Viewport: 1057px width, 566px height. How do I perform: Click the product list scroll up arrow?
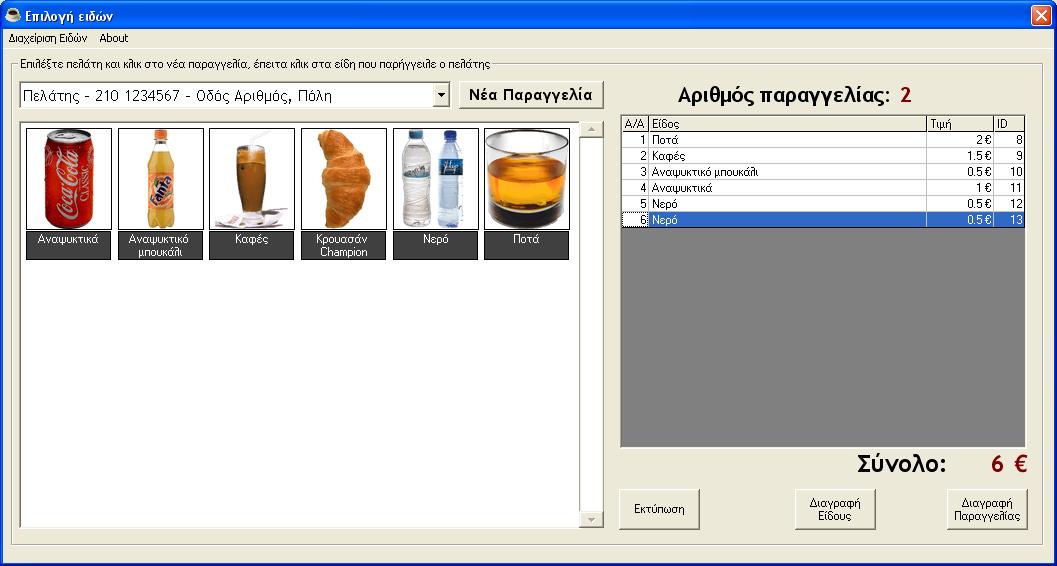coord(591,129)
